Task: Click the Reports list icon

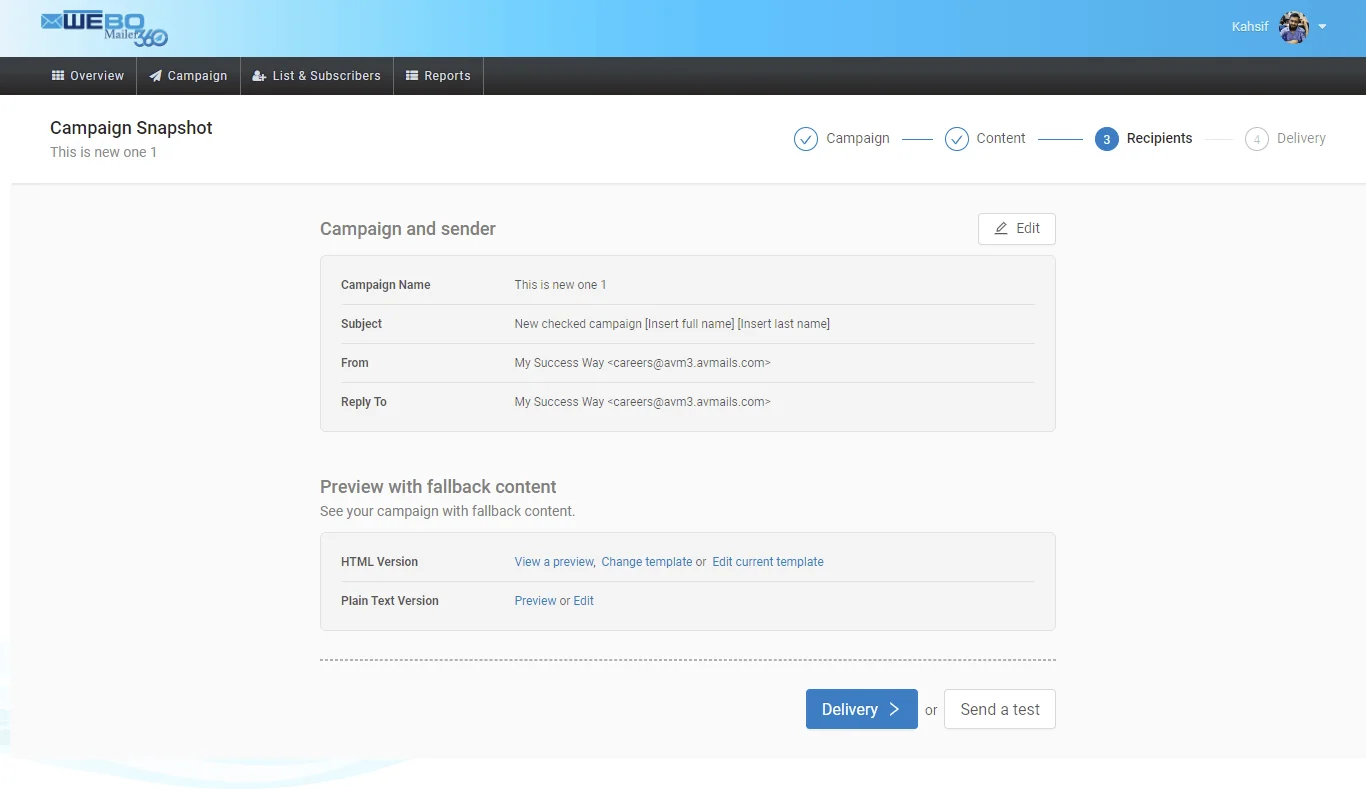Action: coord(412,76)
